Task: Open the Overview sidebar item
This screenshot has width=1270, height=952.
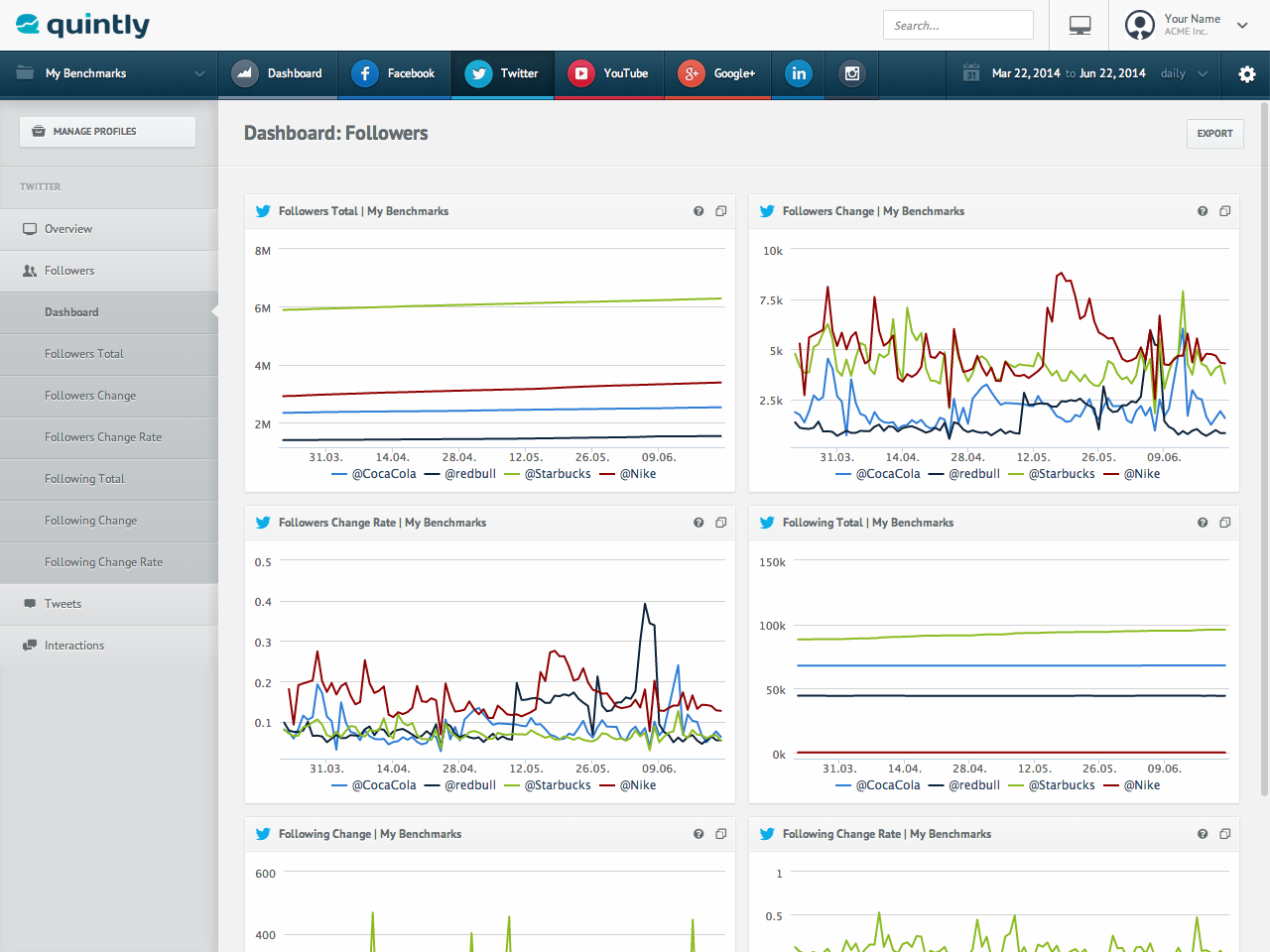Action: coord(109,229)
